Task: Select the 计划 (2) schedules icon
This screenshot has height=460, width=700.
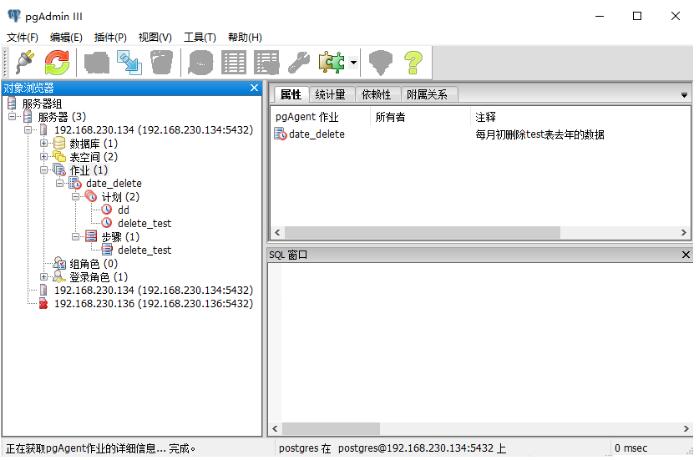Action: coord(91,197)
